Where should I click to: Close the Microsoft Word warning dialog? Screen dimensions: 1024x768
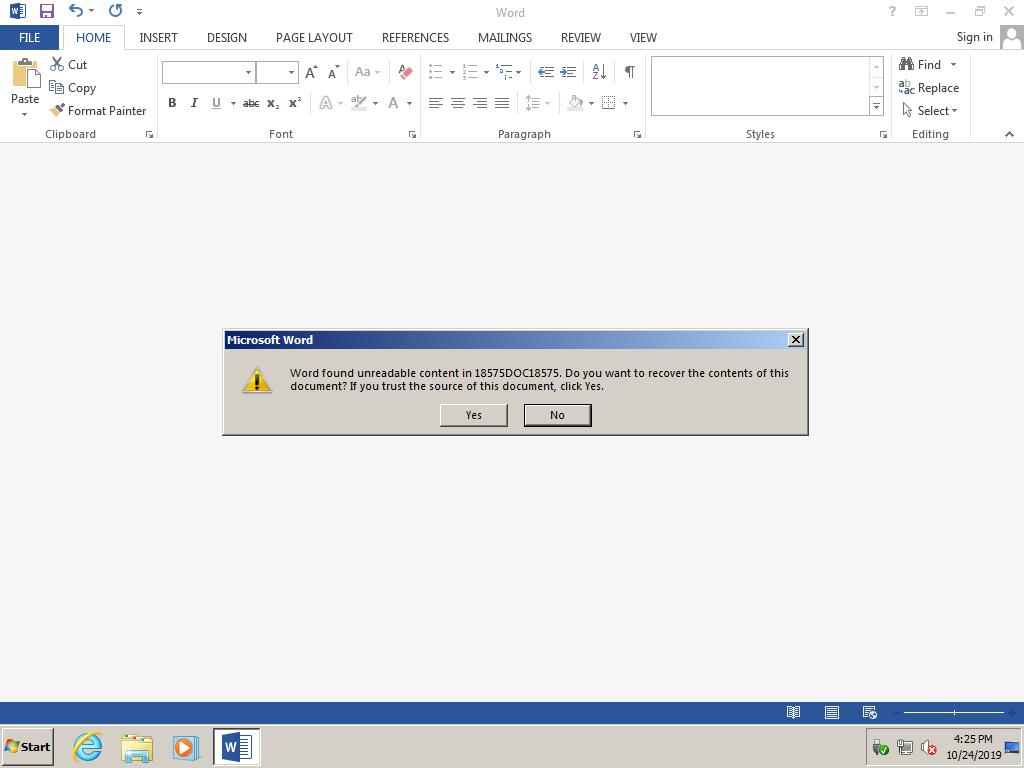click(795, 340)
